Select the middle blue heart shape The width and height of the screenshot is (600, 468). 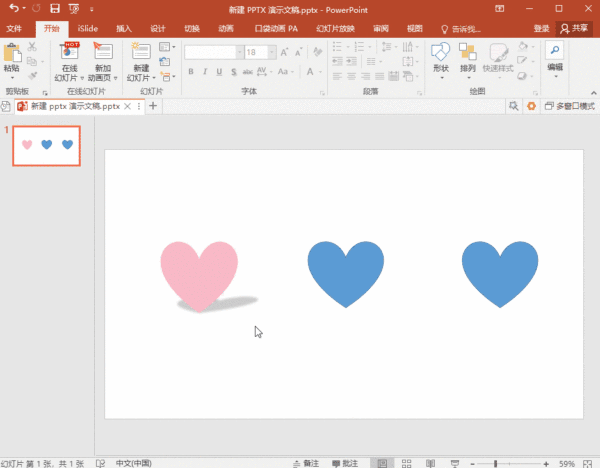(346, 274)
